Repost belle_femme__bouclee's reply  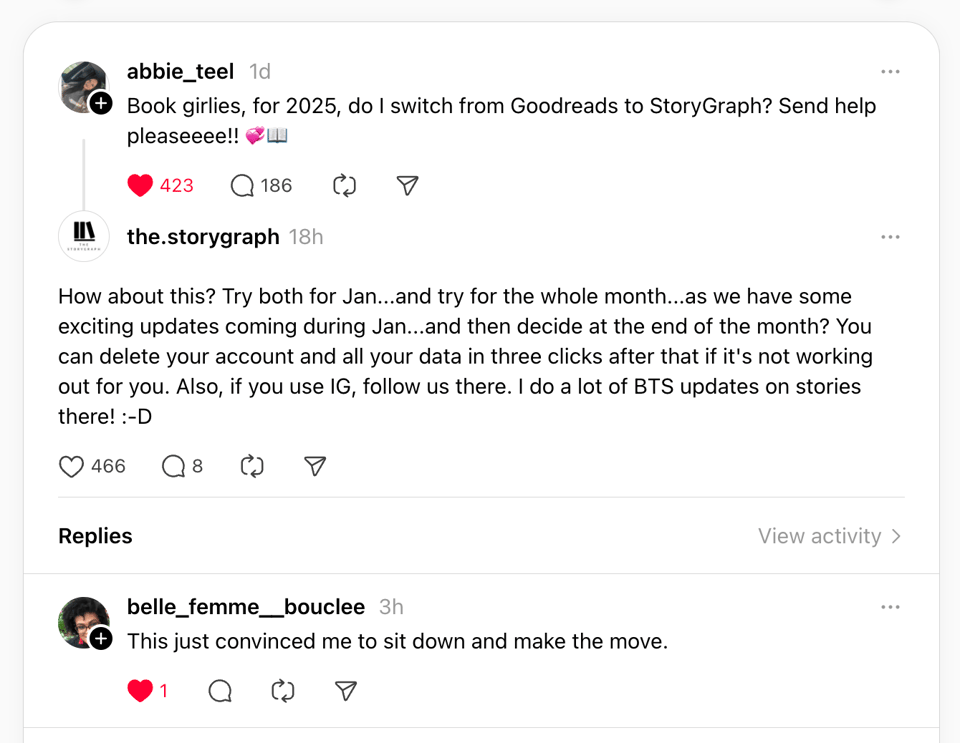(283, 690)
